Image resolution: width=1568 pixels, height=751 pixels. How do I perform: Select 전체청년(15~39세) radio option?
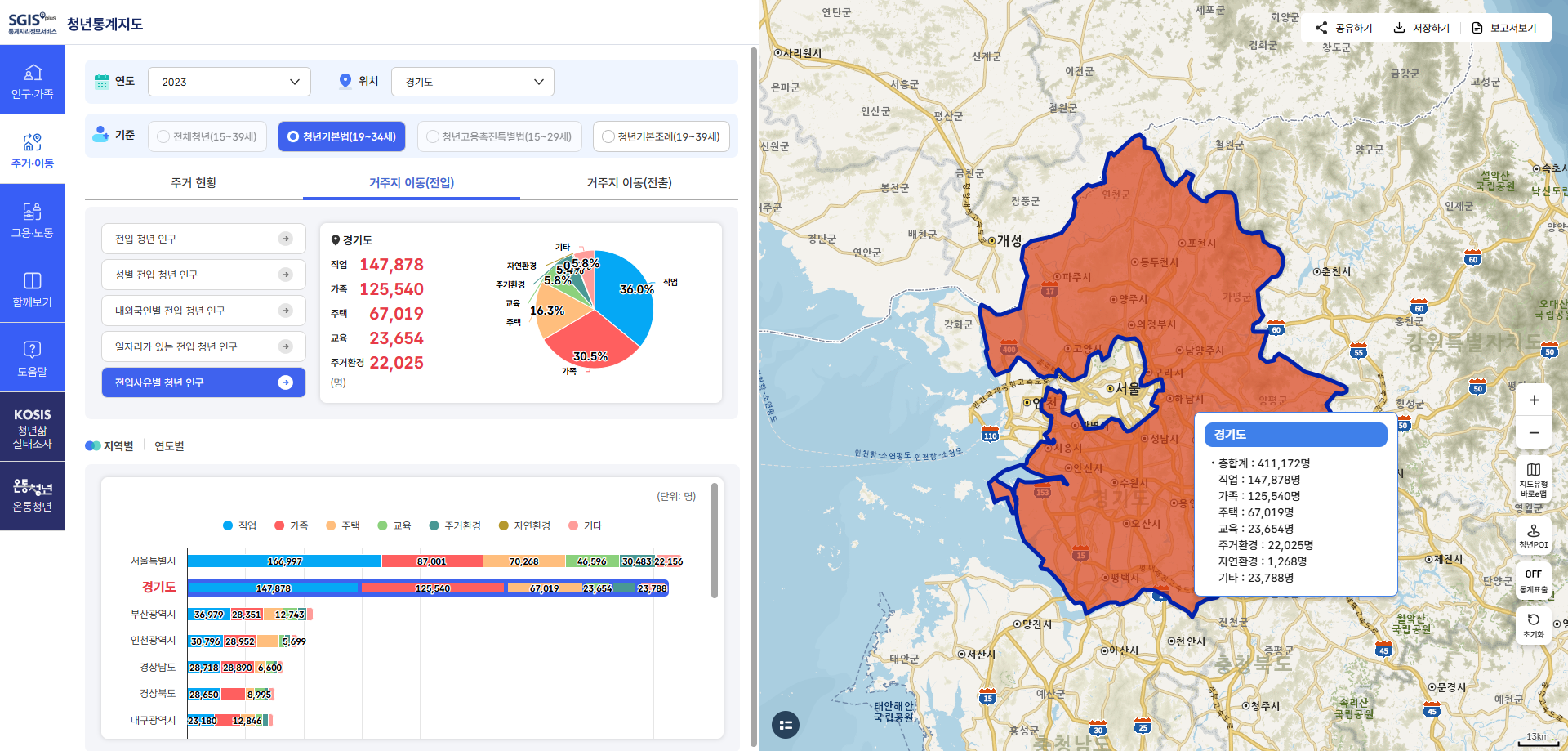[x=207, y=136]
